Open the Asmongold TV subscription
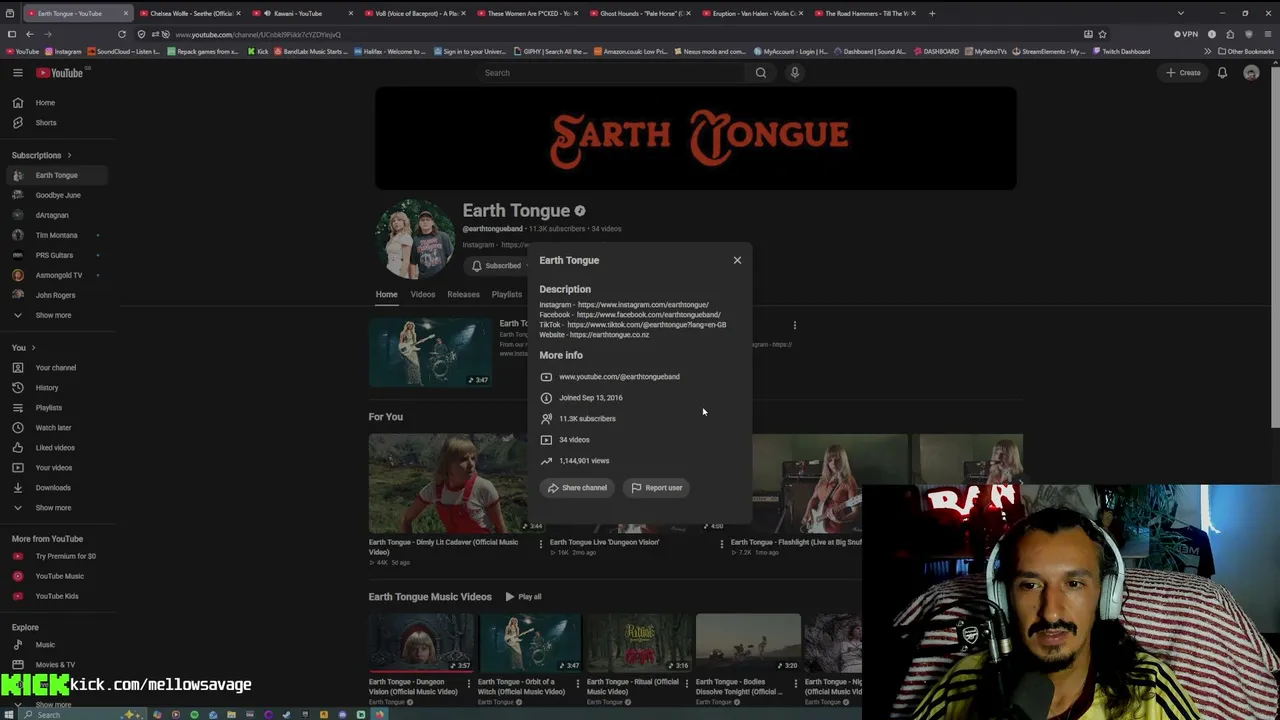This screenshot has width=1280, height=720. tap(56, 275)
